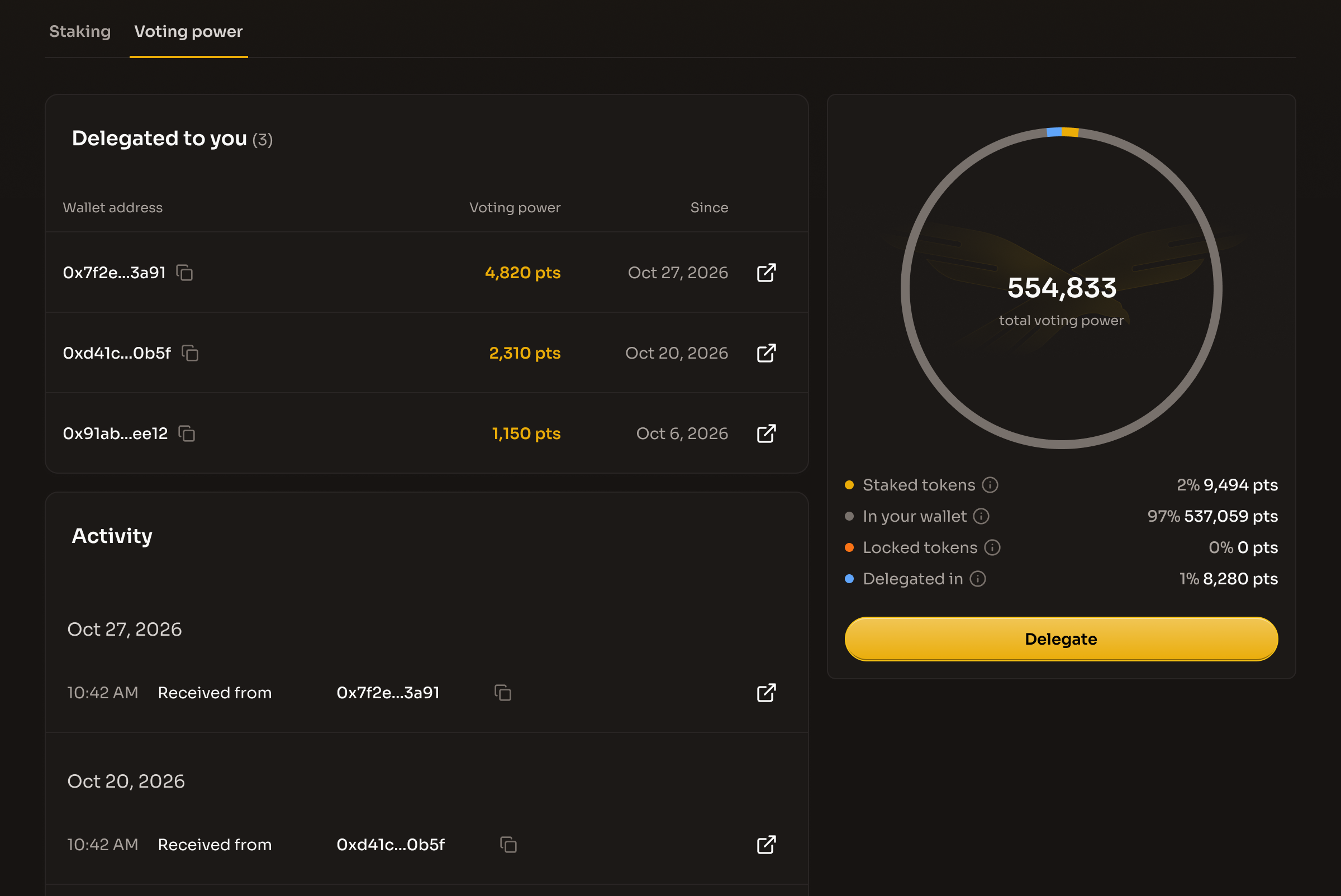Click the In your wallet gray legend dot
1341x896 pixels.
[x=849, y=517]
